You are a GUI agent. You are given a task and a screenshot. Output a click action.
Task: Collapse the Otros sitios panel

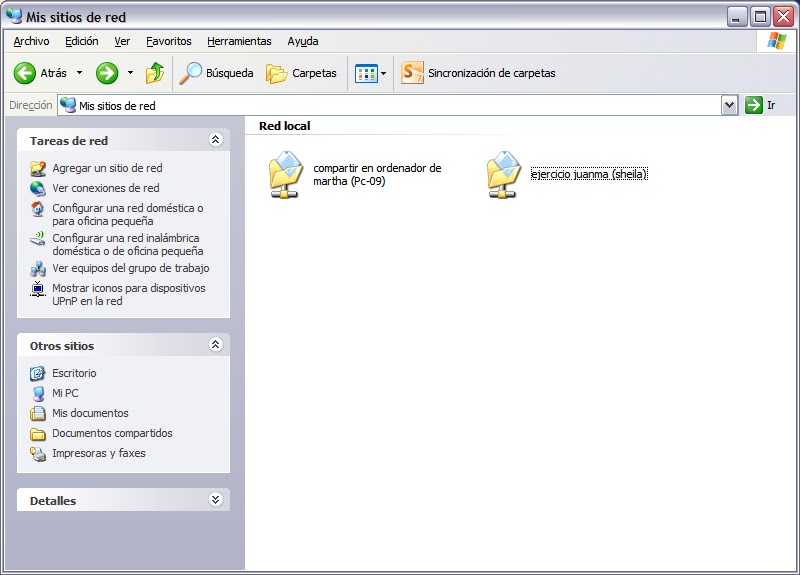215,345
